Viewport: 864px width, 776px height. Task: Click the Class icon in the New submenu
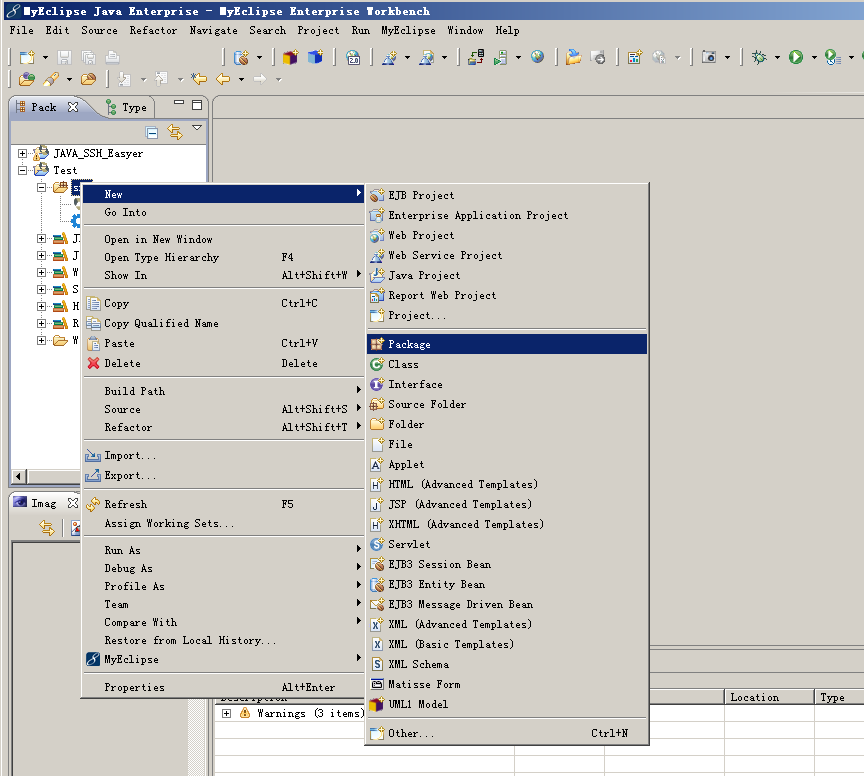(x=377, y=365)
